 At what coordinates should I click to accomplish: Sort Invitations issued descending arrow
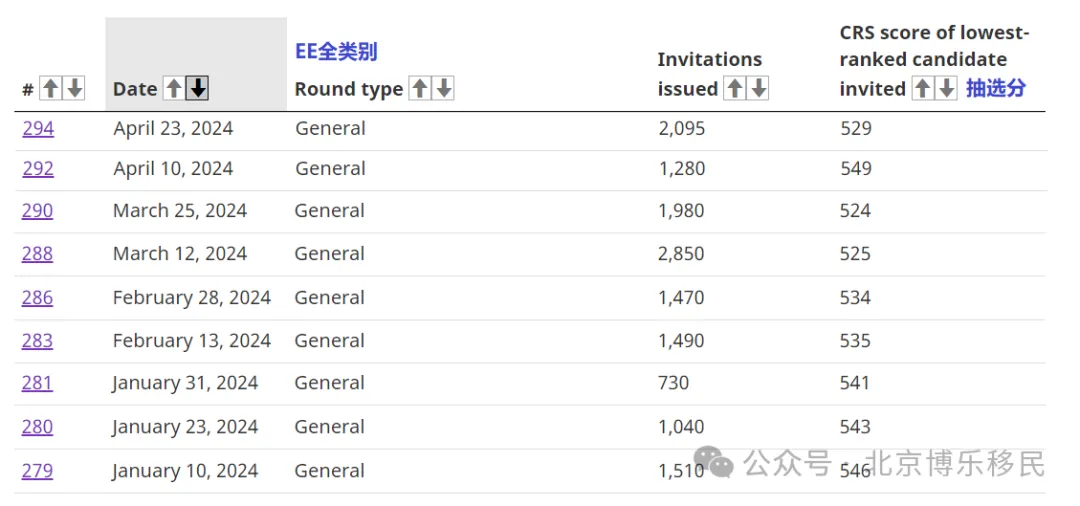pyautogui.click(x=758, y=88)
